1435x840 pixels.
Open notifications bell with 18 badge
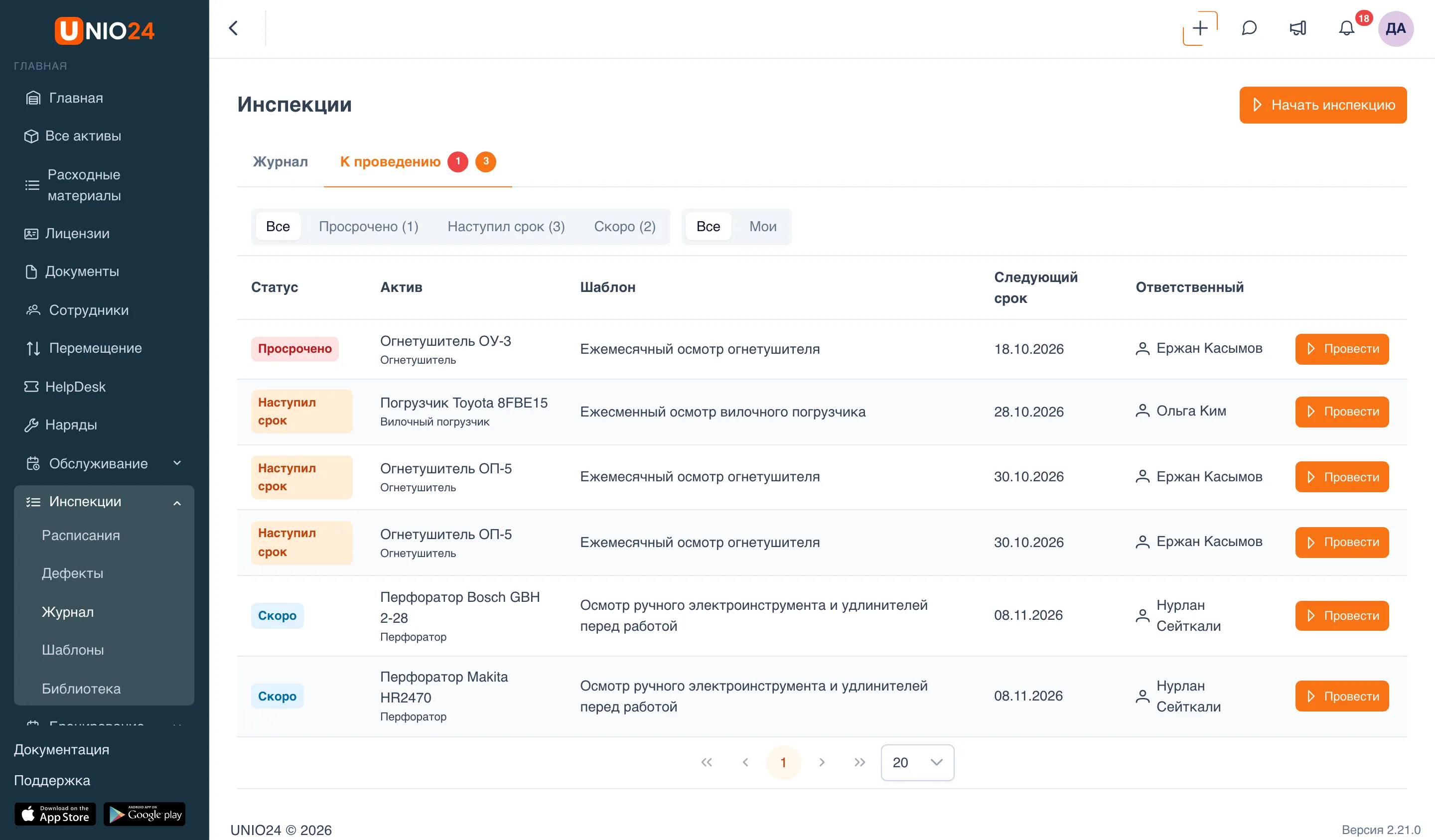tap(1347, 28)
